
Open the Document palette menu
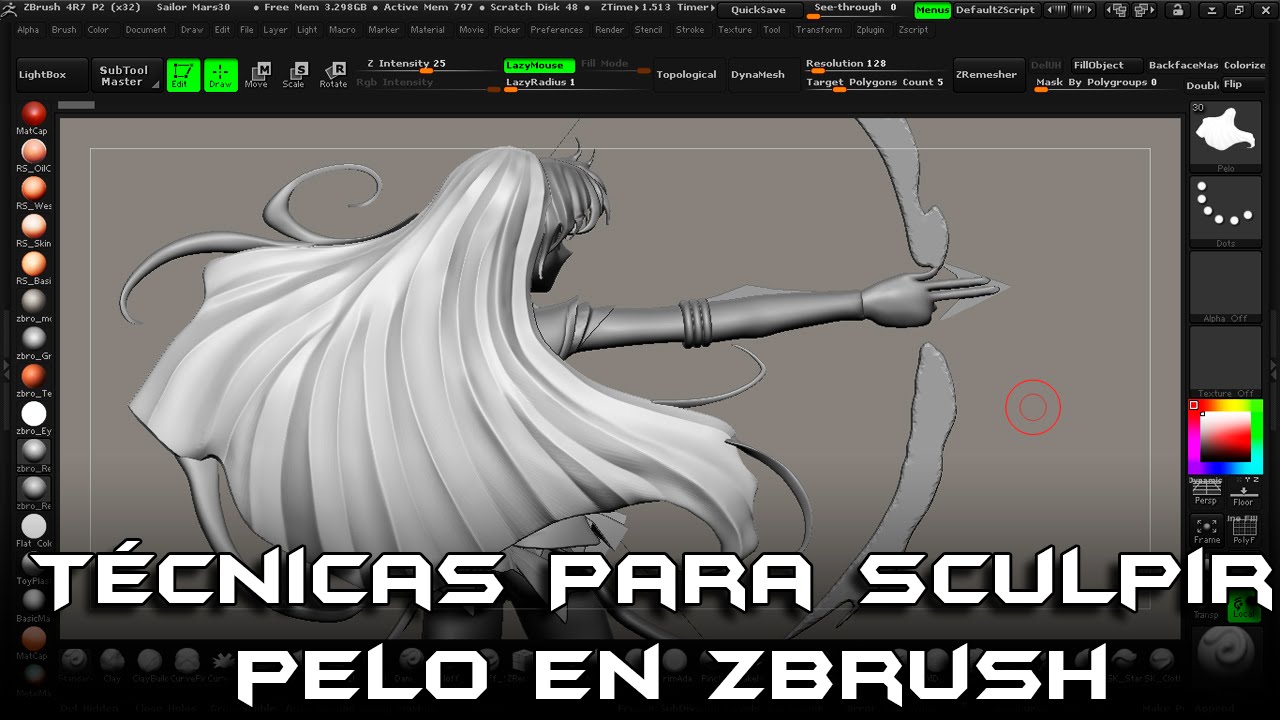(x=146, y=30)
